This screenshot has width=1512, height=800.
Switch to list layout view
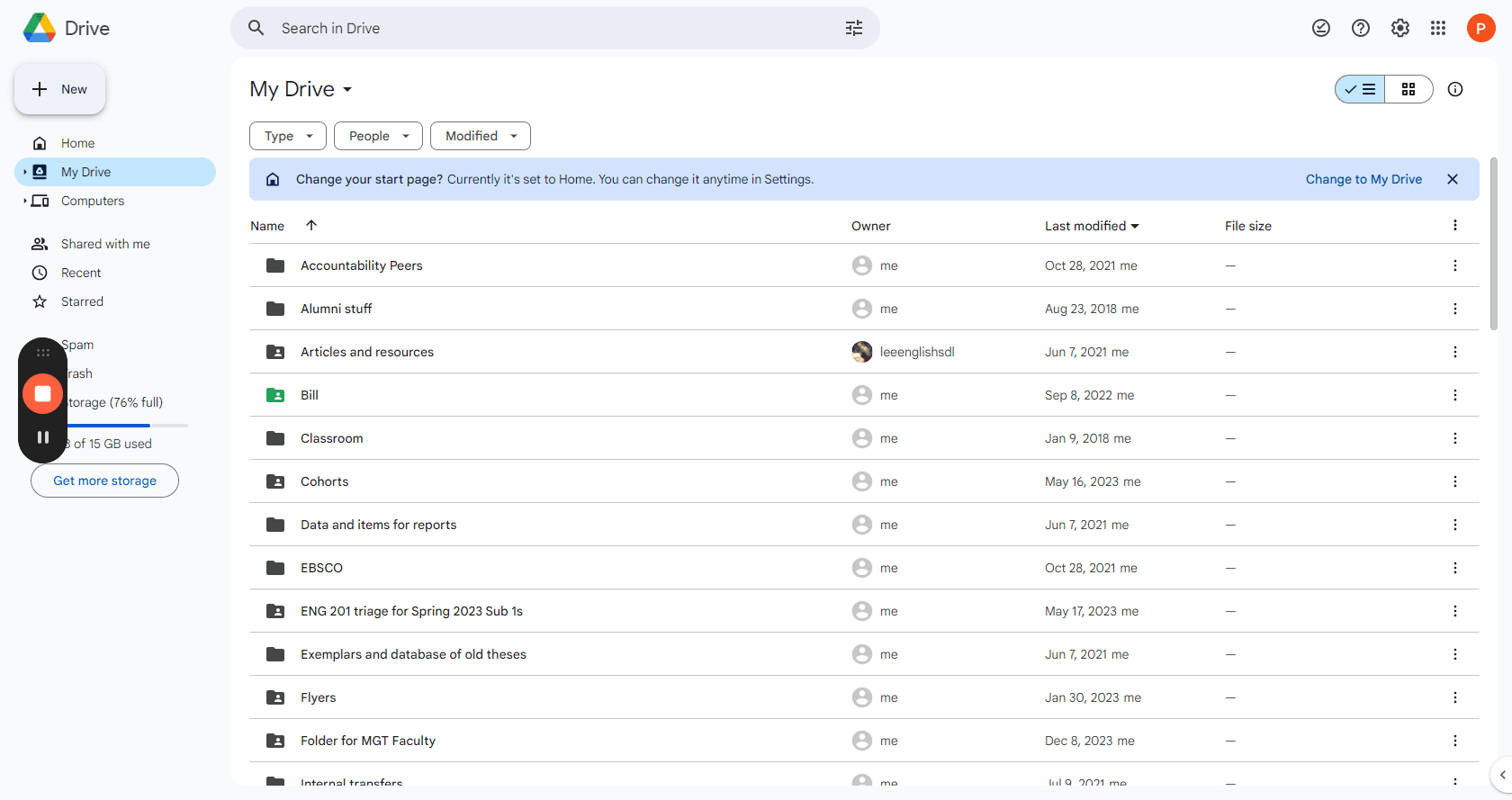pyautogui.click(x=1360, y=89)
